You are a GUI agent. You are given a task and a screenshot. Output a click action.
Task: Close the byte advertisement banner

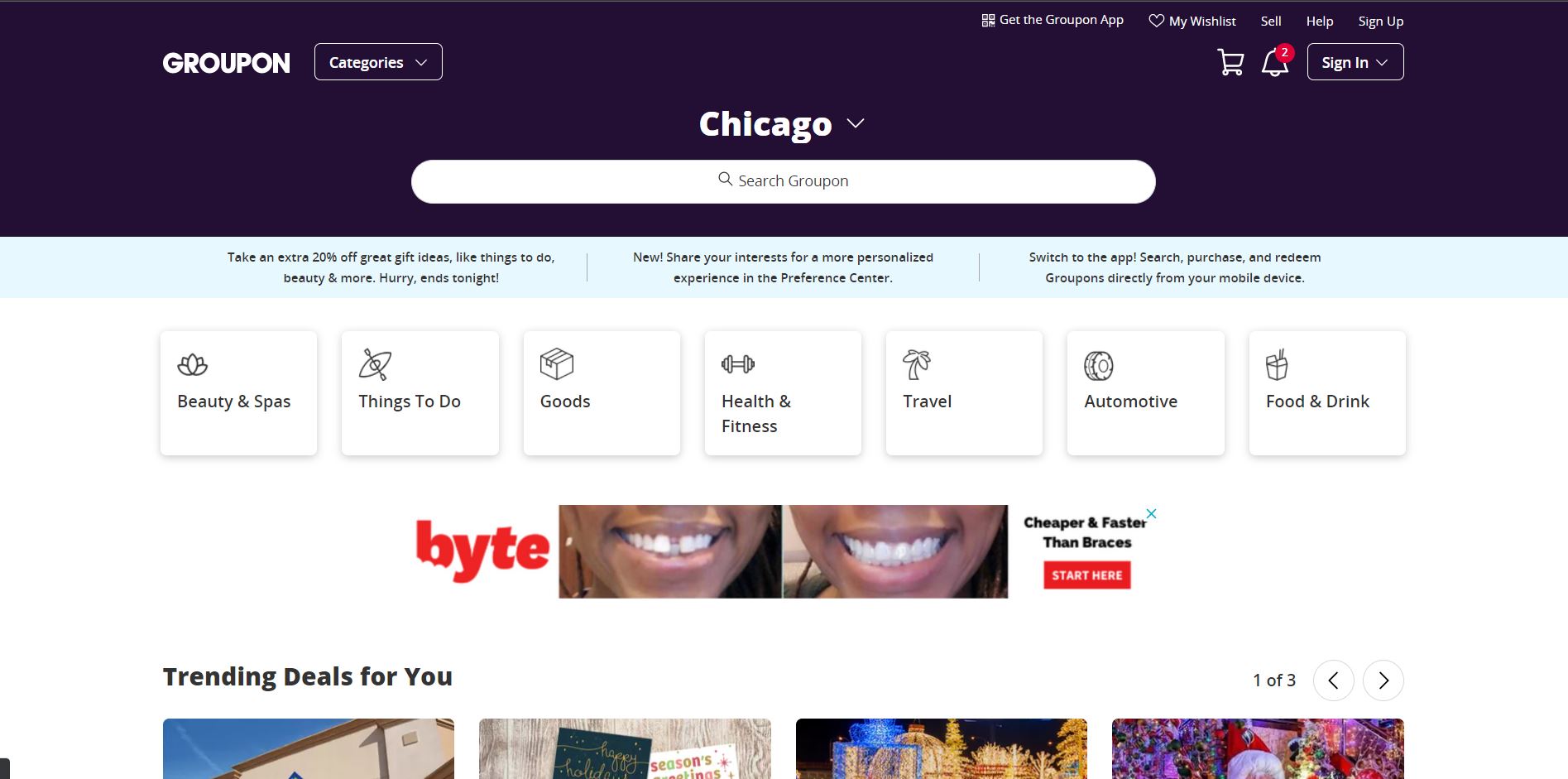click(1151, 513)
